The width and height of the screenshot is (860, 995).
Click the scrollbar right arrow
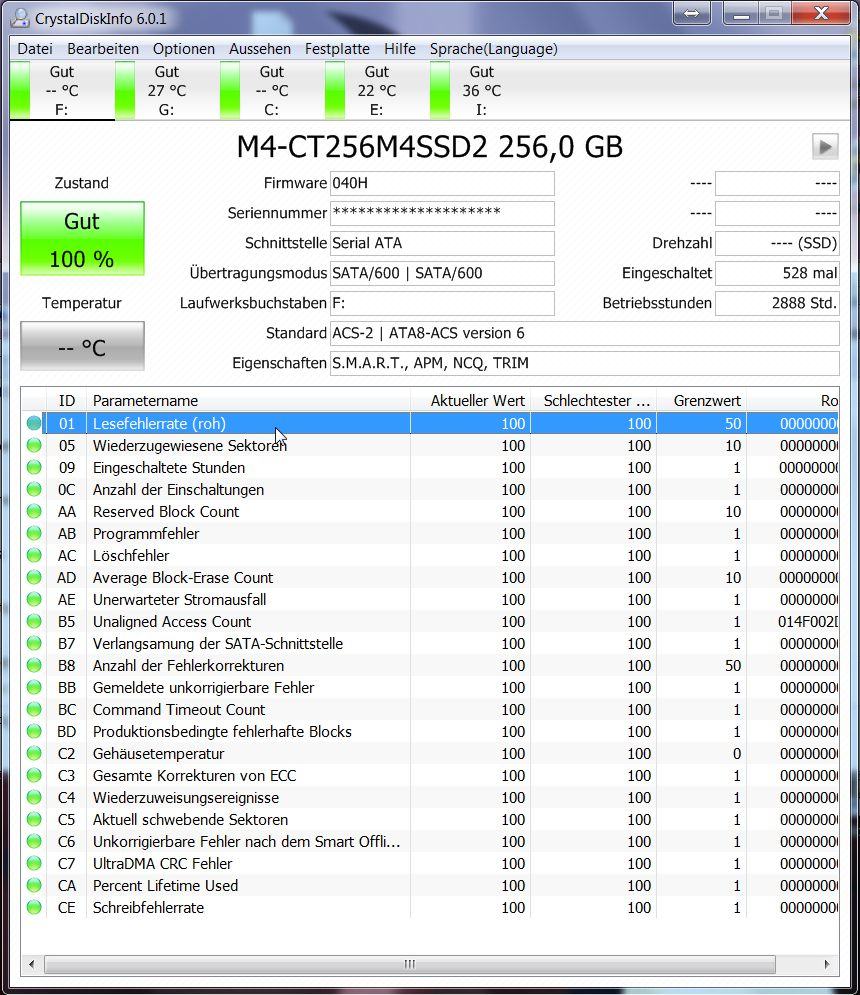826,965
